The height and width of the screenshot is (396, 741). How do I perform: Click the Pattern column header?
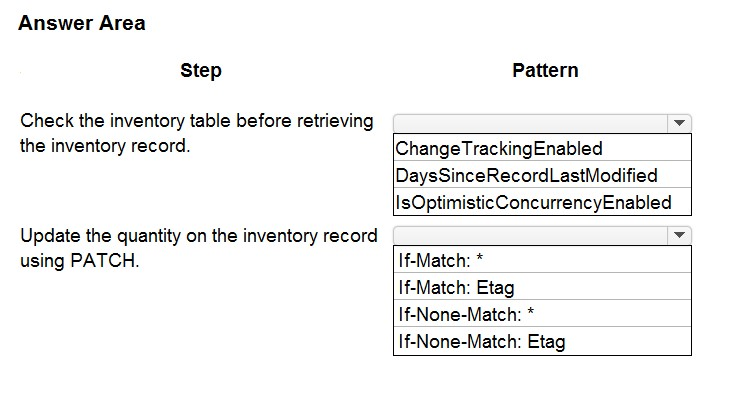pyautogui.click(x=545, y=70)
